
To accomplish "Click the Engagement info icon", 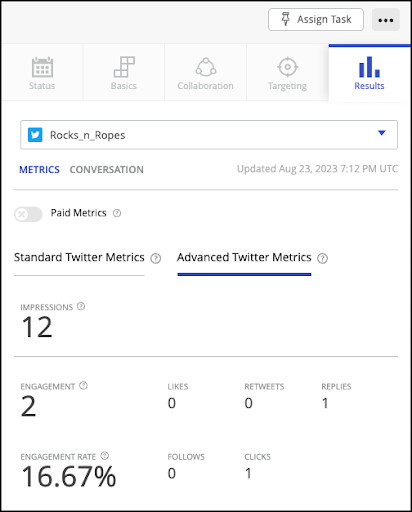I will 83,386.
